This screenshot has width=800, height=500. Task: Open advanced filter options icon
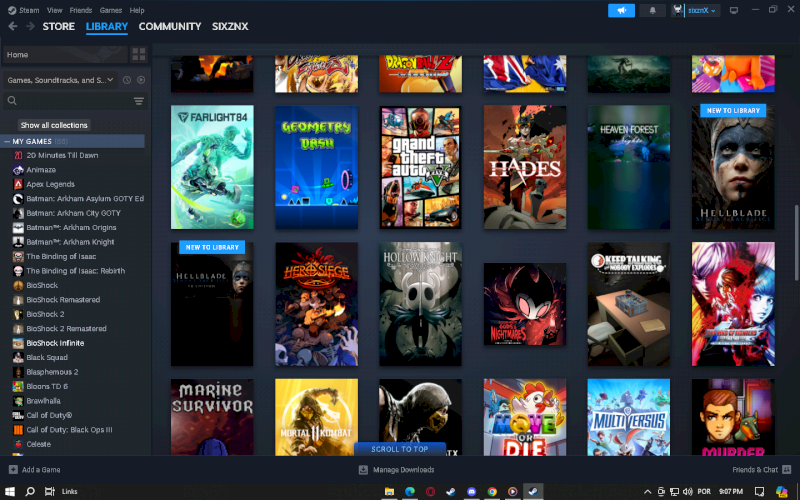(x=139, y=101)
